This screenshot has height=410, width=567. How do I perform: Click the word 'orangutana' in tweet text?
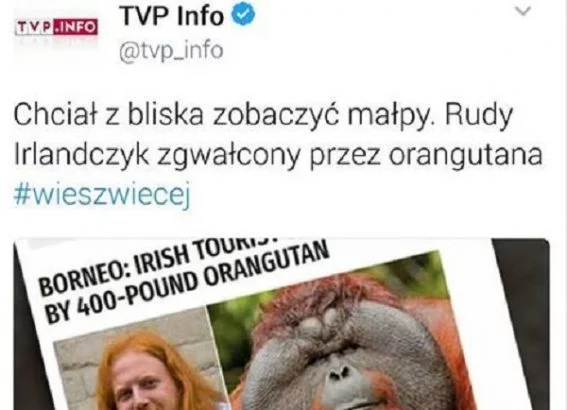point(466,155)
